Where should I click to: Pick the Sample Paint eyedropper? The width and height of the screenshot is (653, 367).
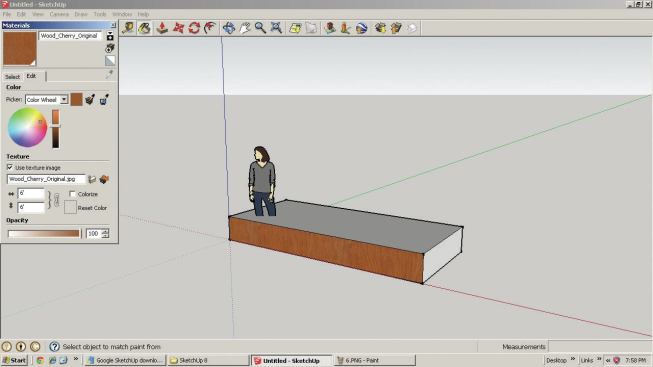coord(109,75)
